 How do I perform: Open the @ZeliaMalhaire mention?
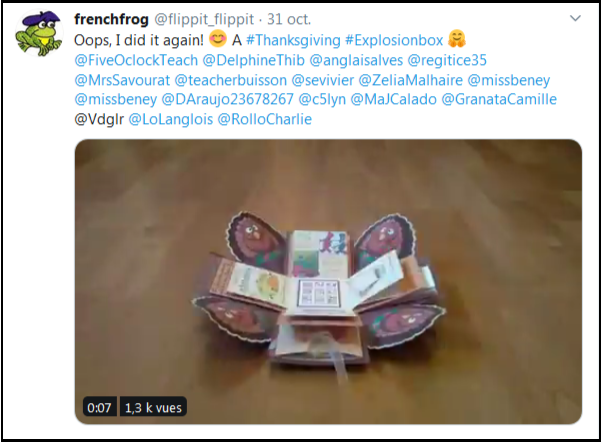(410, 80)
